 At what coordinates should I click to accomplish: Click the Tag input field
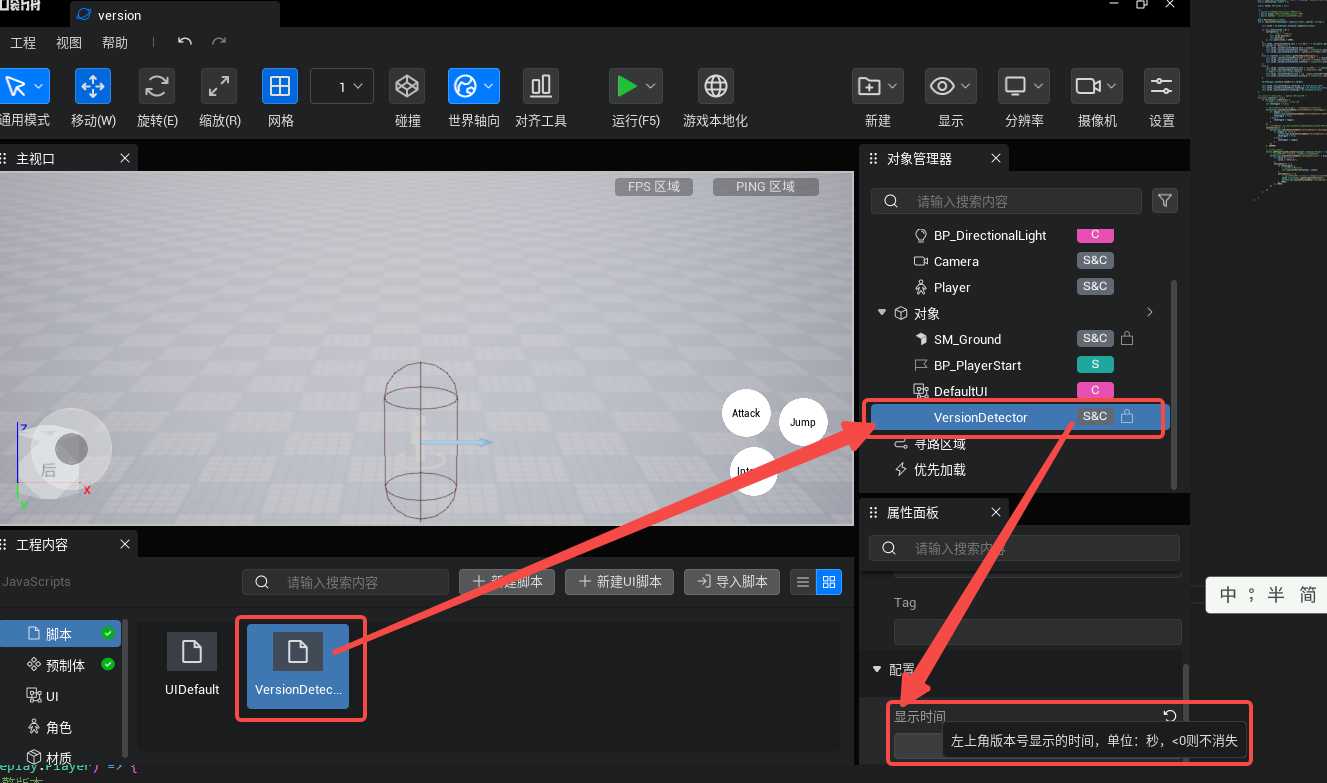coord(1037,632)
